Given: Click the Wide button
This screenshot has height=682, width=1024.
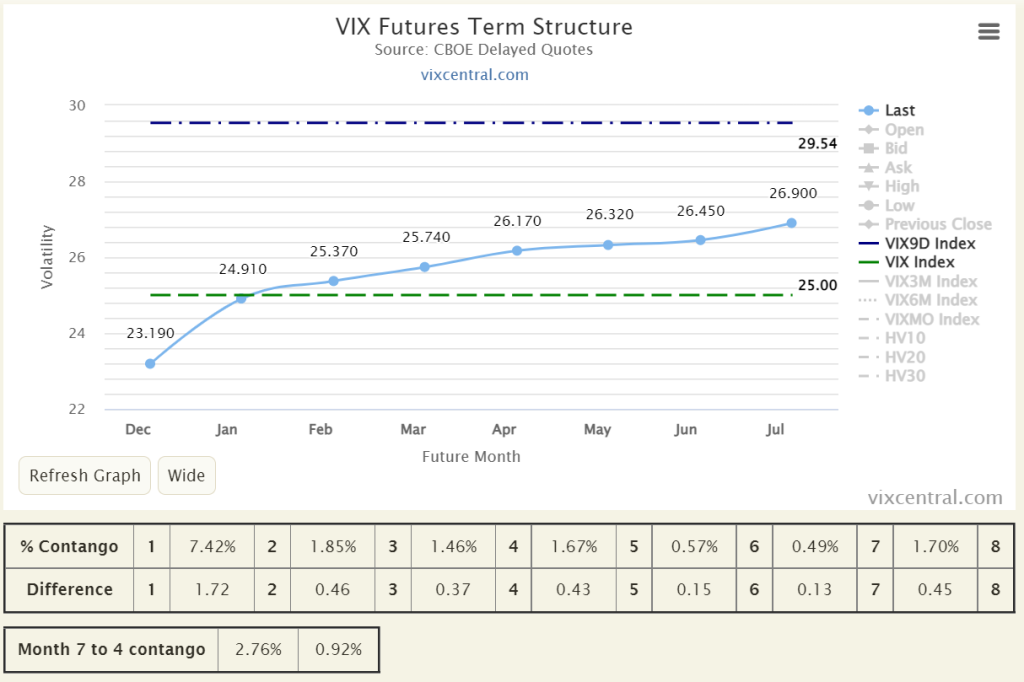Looking at the screenshot, I should [x=186, y=476].
